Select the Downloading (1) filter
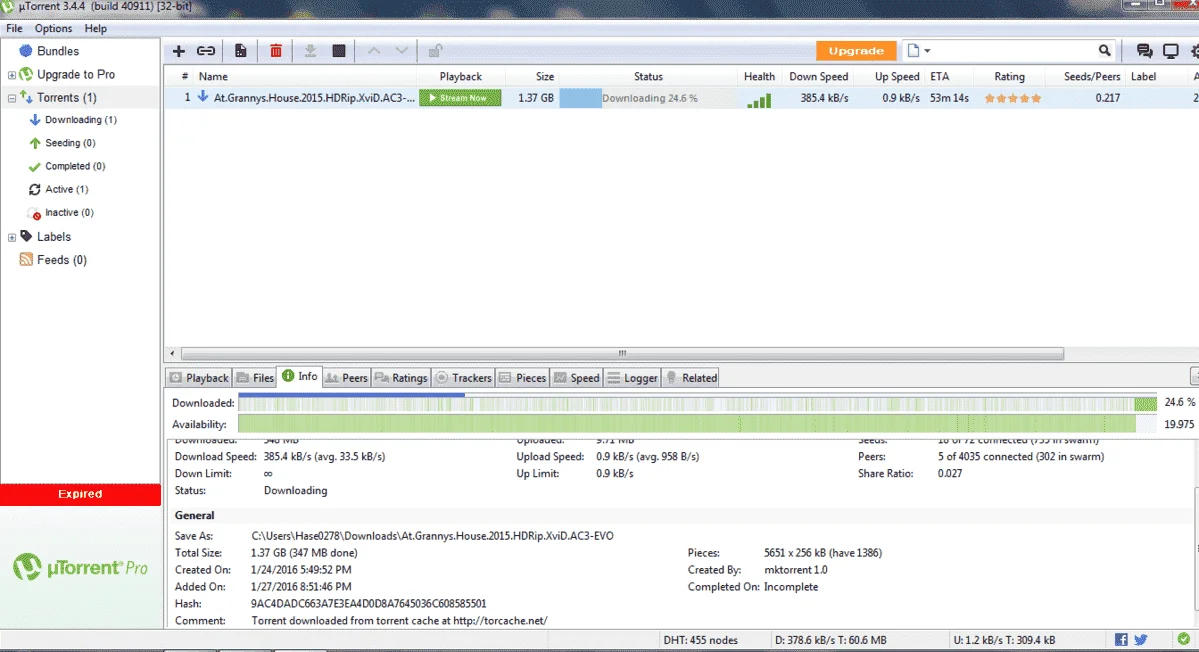This screenshot has height=652, width=1199. pyautogui.click(x=80, y=120)
